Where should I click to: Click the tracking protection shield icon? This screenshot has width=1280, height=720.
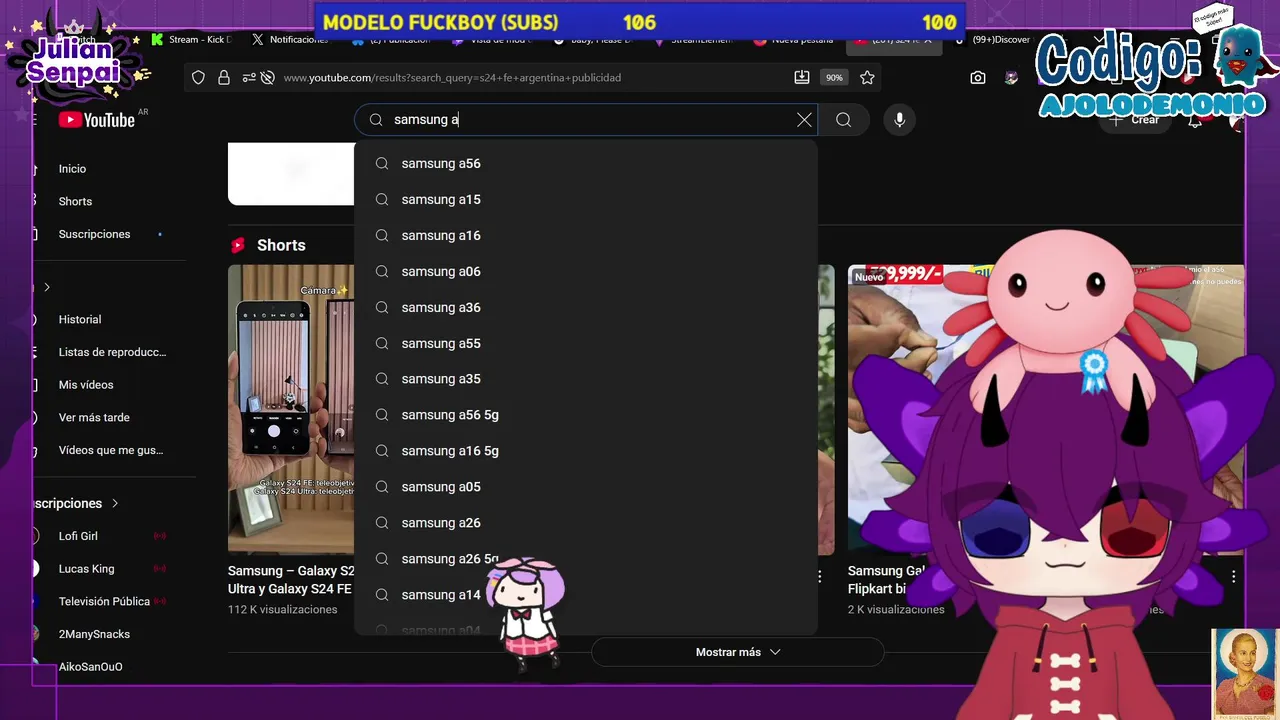199,78
